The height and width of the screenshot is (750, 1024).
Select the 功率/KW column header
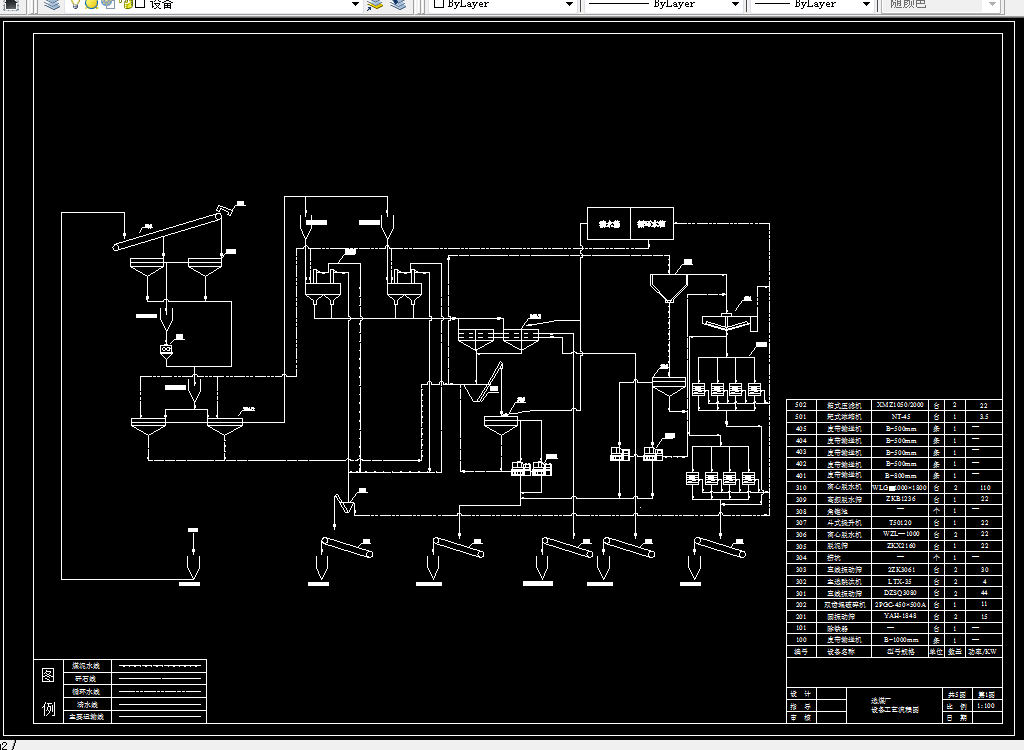(x=982, y=652)
